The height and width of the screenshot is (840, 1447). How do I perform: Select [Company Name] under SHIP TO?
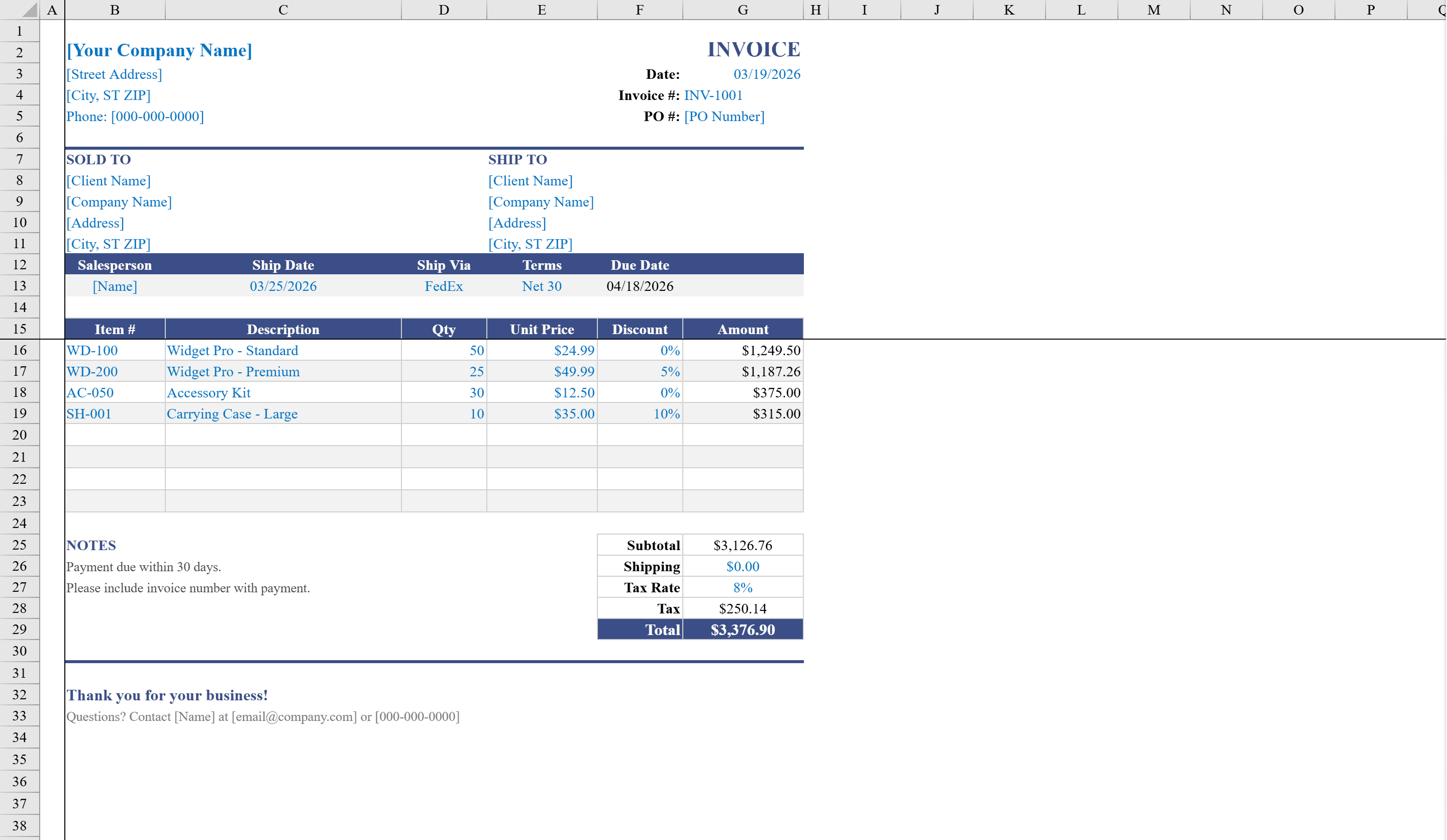pos(541,202)
